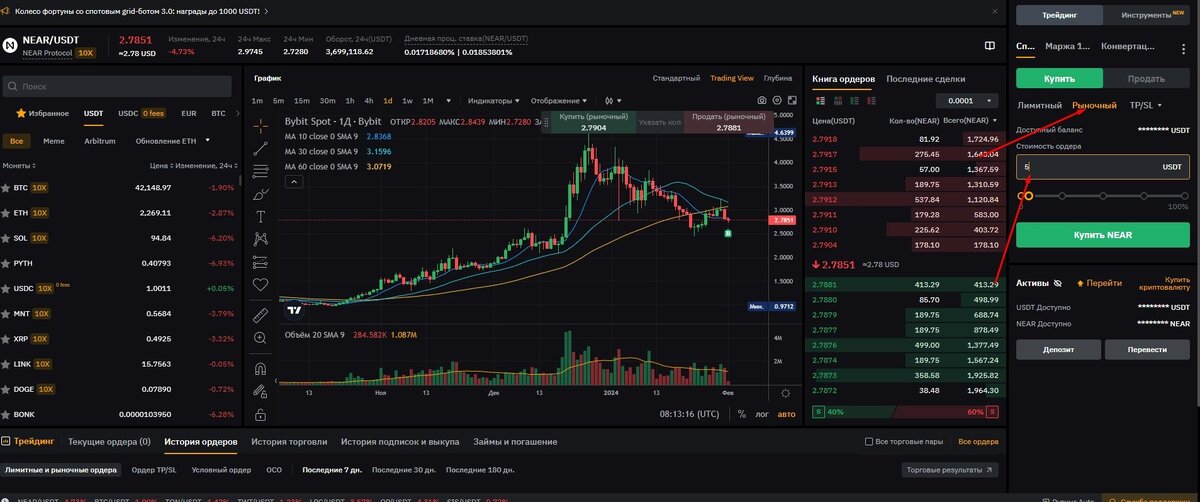
Task: Click the 'Купить NEAR' button
Action: [1103, 234]
